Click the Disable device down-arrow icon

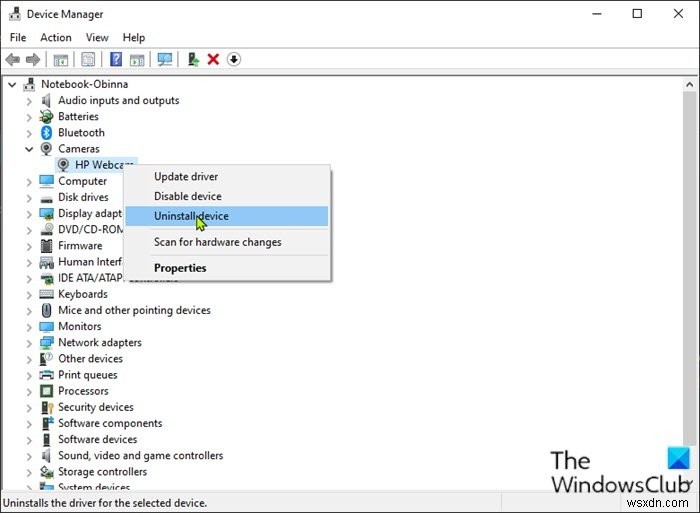pos(234,59)
